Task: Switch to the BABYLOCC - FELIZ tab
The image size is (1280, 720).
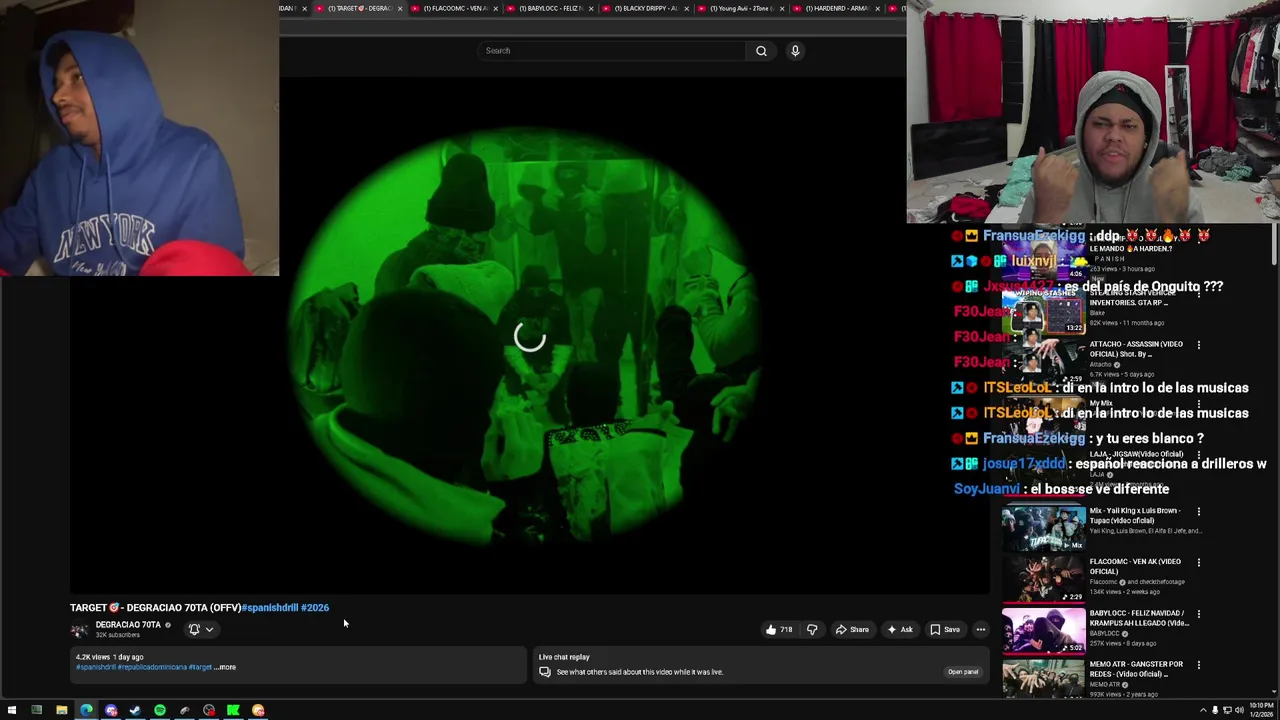Action: 549,8
